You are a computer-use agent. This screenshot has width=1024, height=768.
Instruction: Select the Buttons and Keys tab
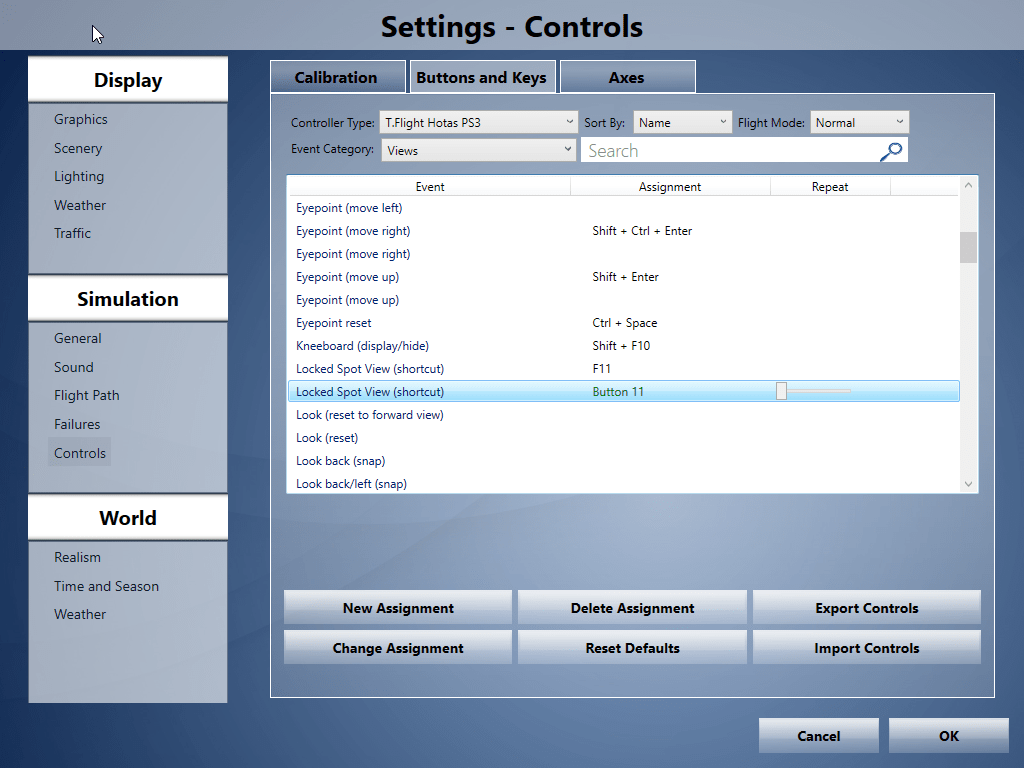pyautogui.click(x=482, y=78)
